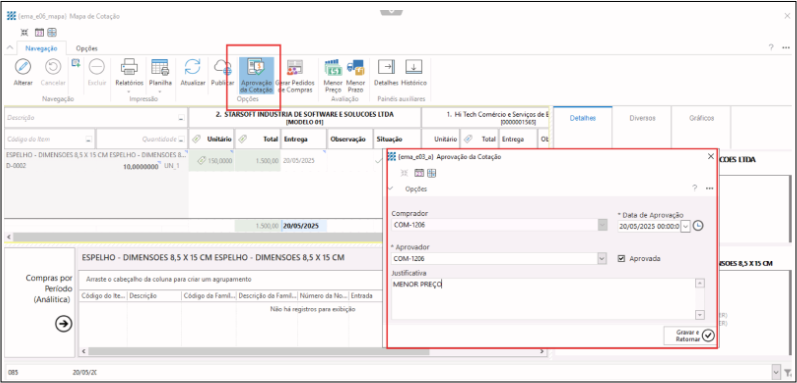Open the Relatórios printer icon
The image size is (797, 383).
(x=129, y=67)
